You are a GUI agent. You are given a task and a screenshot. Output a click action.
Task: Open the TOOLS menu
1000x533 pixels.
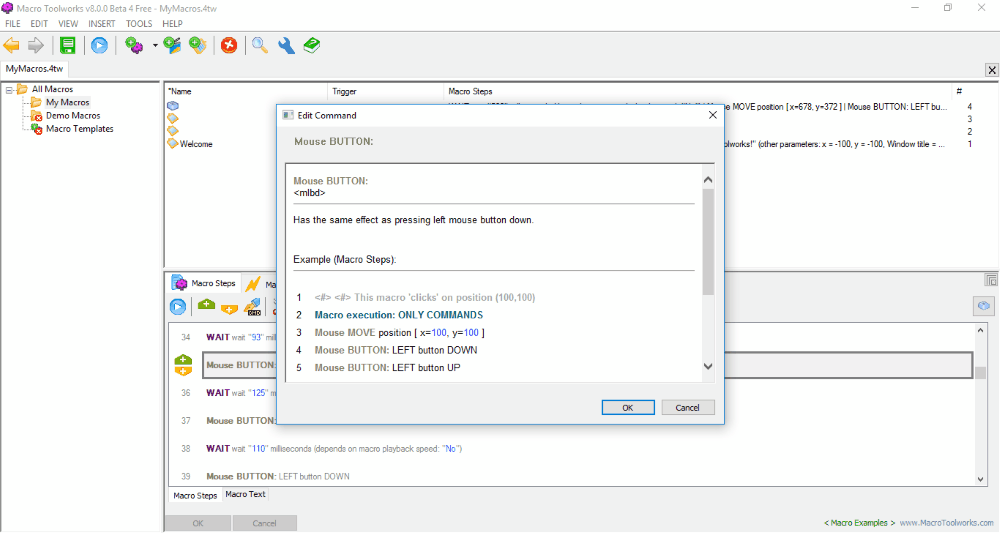click(x=139, y=24)
